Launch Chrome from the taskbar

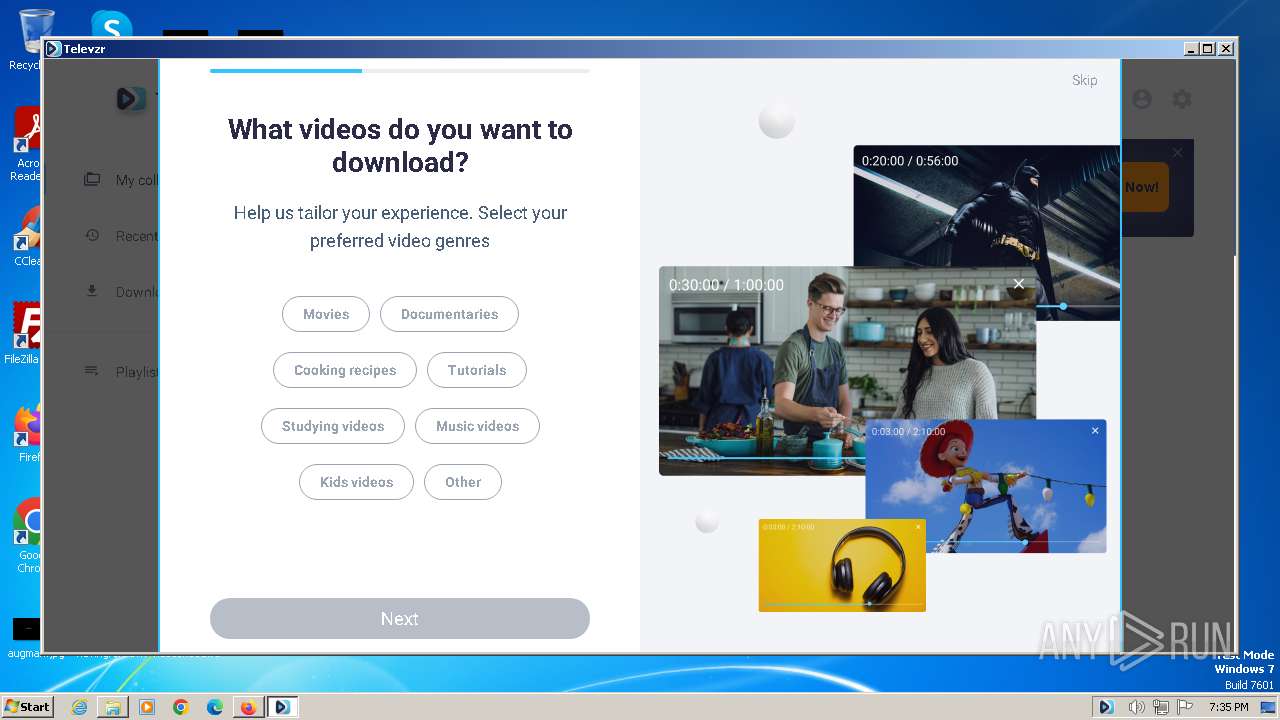click(181, 707)
